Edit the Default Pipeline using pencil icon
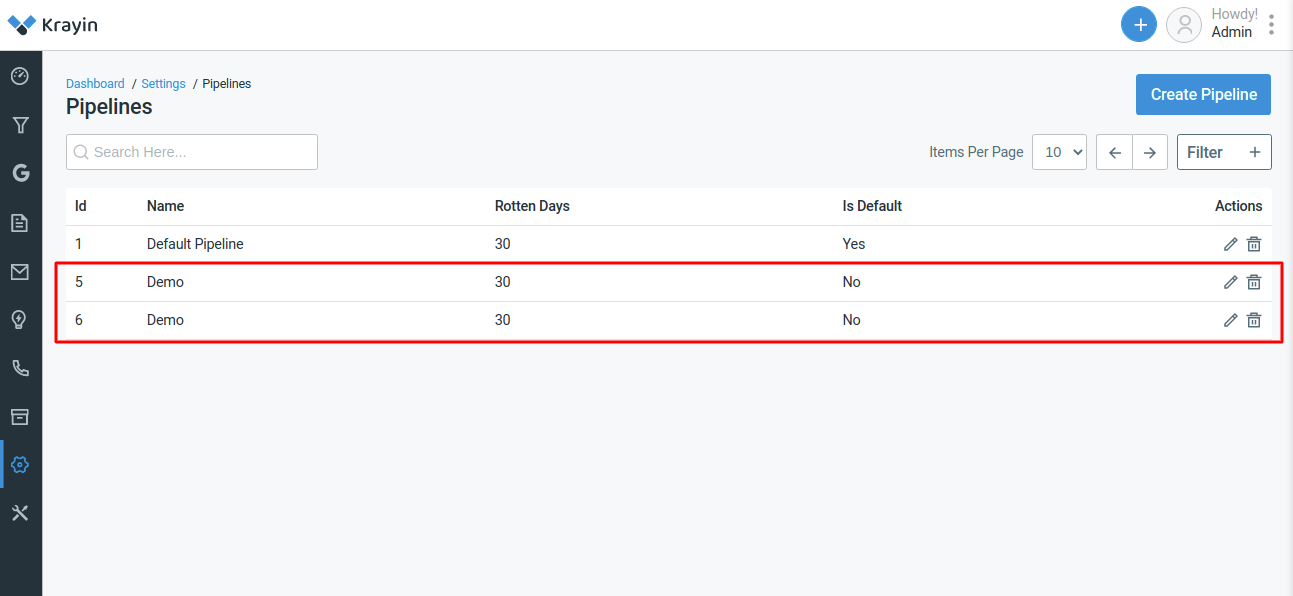This screenshot has height=596, width=1293. pos(1230,243)
